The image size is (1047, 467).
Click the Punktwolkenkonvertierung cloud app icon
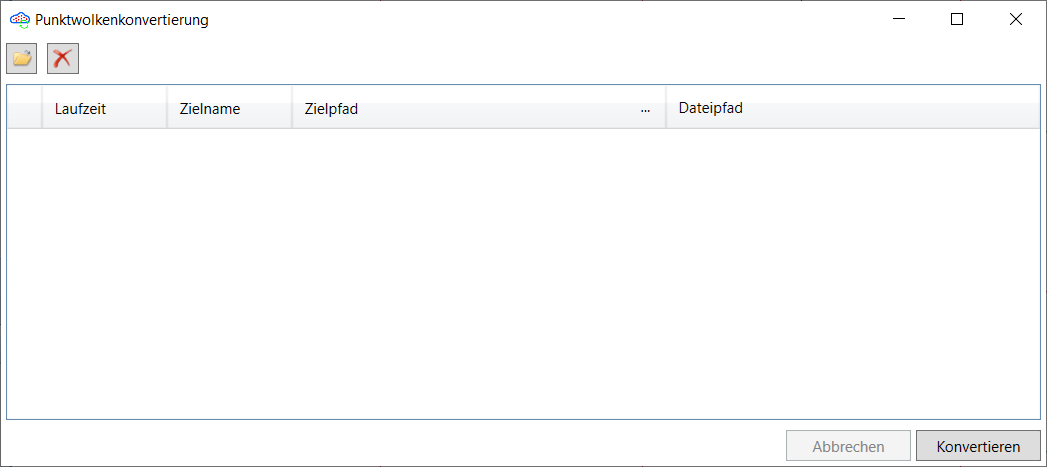point(19,19)
